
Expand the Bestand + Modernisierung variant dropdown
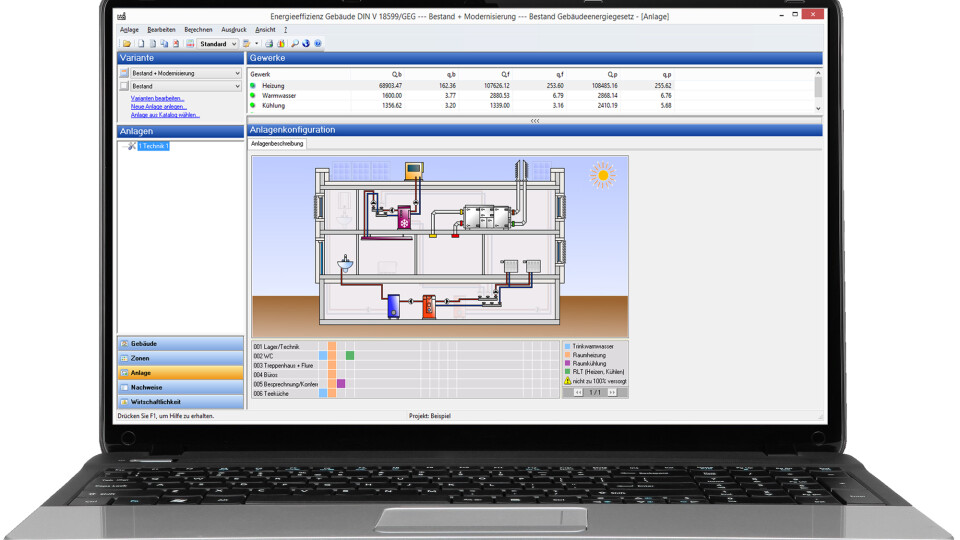pos(237,73)
